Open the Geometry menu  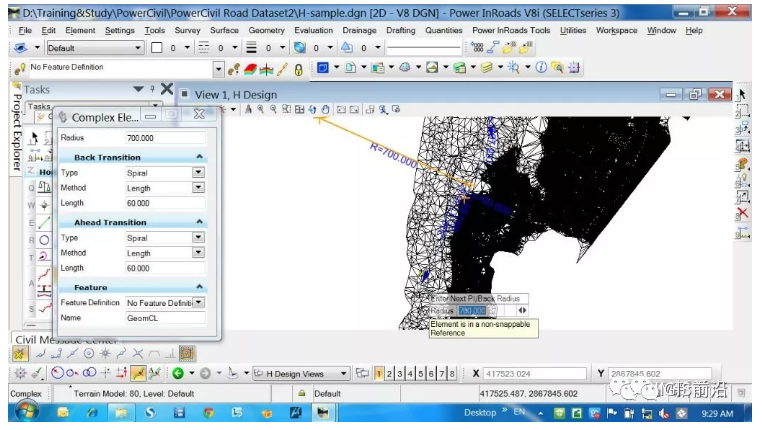[x=266, y=30]
